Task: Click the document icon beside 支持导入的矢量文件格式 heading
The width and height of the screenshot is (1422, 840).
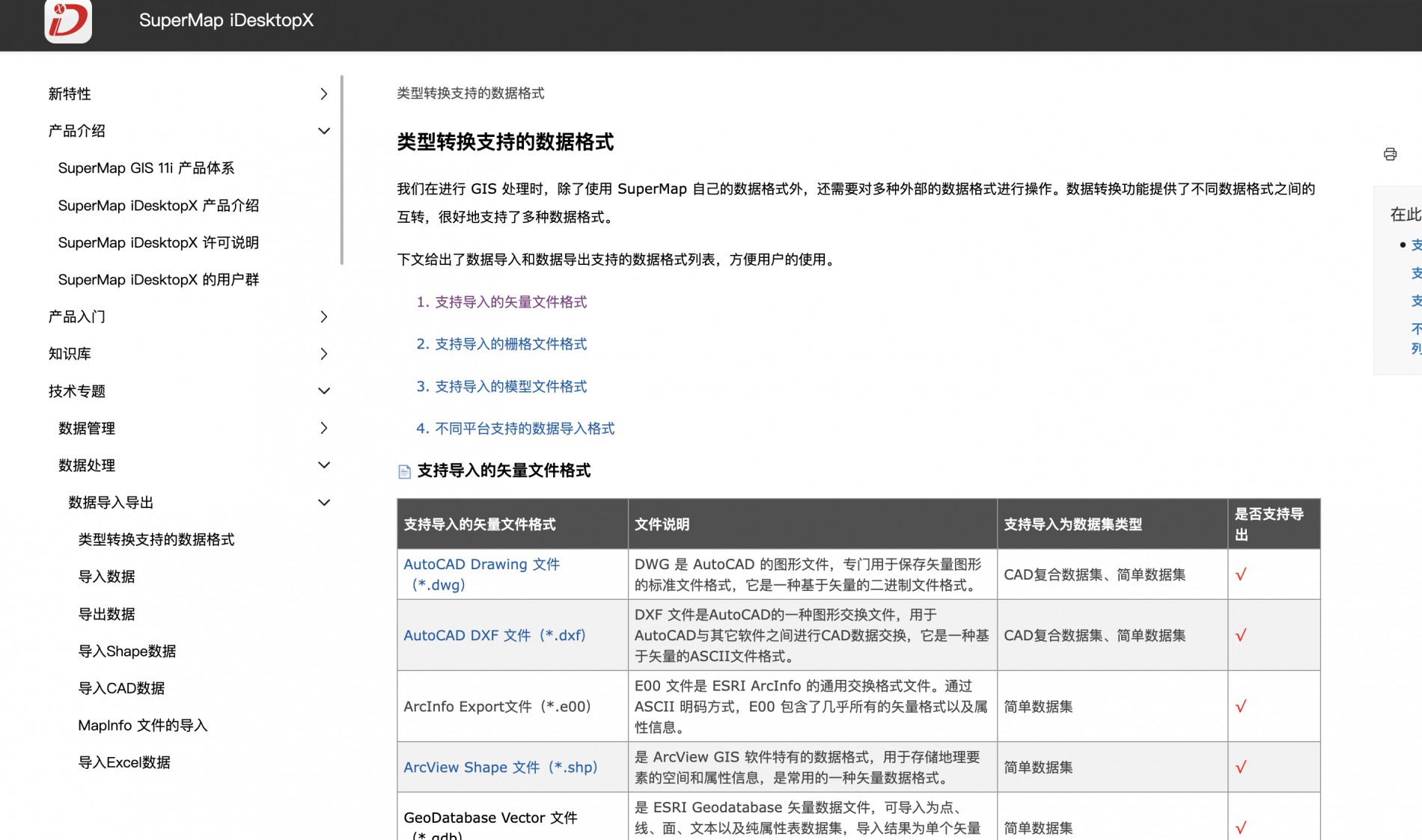Action: pyautogui.click(x=404, y=471)
